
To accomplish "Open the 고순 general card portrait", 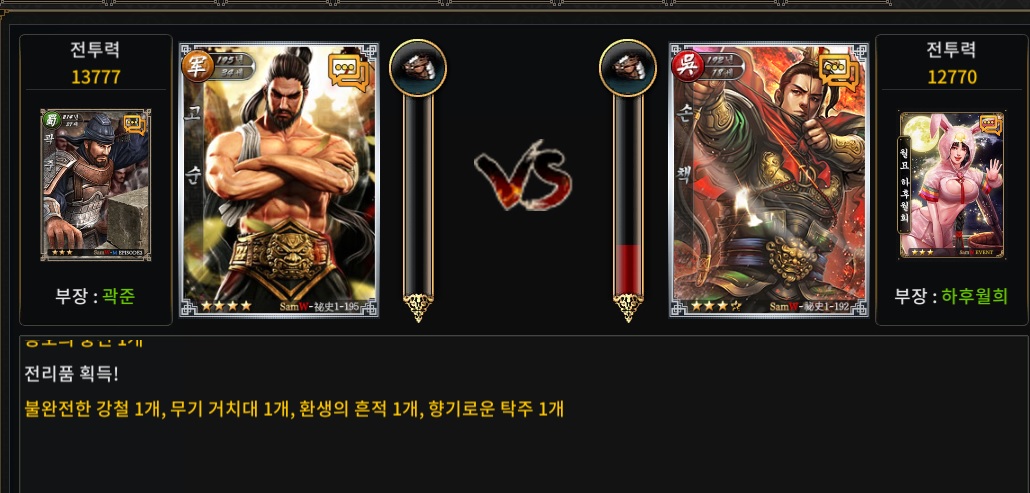I will pos(279,180).
